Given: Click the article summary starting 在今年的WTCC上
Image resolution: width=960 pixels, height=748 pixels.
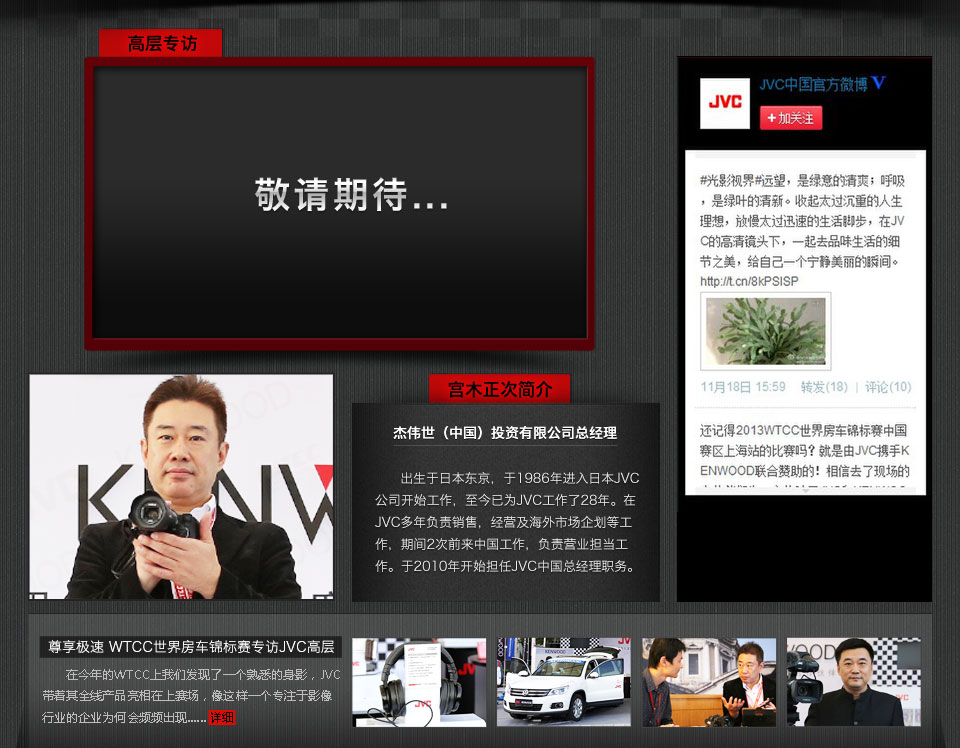Looking at the screenshot, I should (x=191, y=696).
